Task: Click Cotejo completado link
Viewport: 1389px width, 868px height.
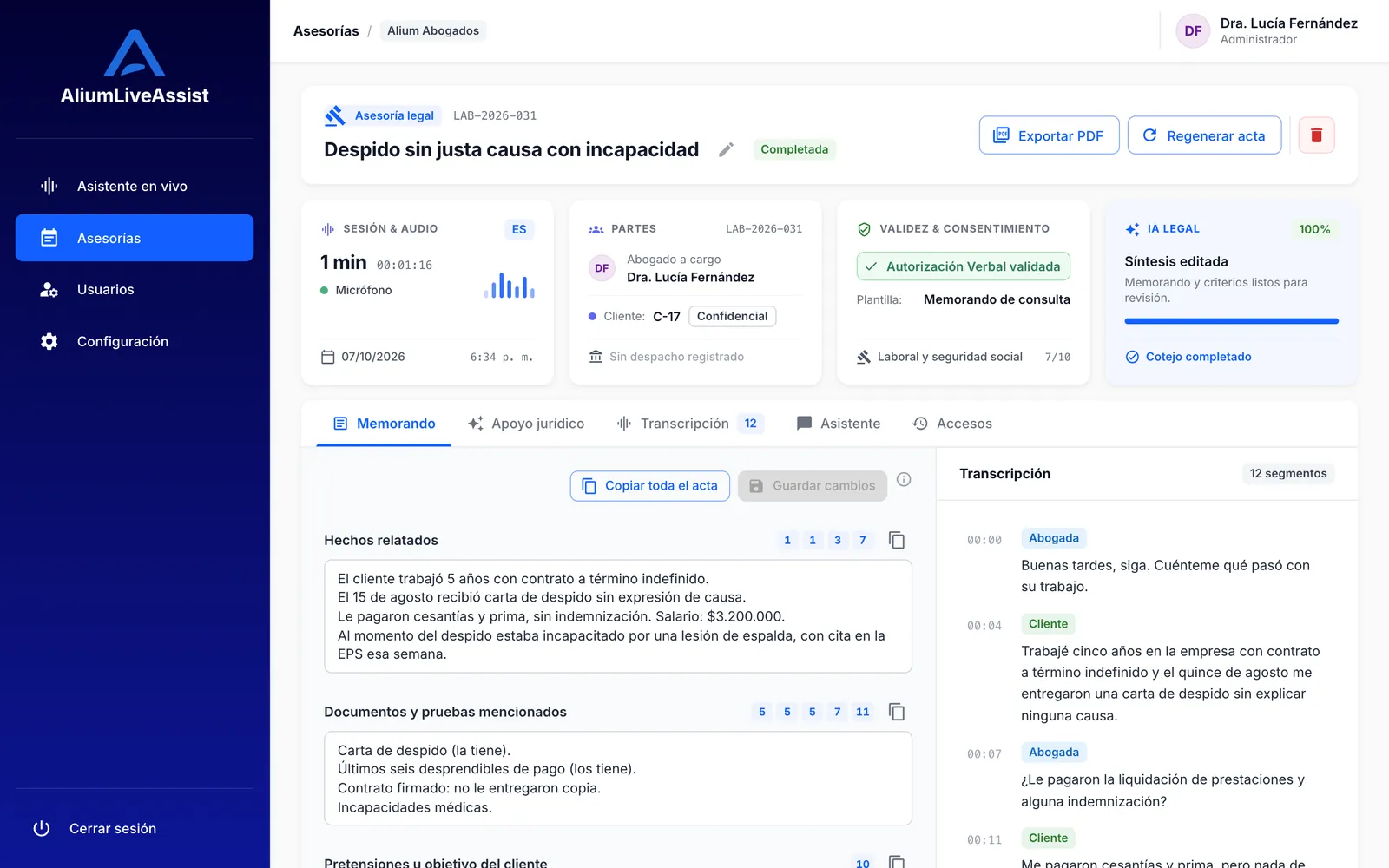Action: tap(1188, 357)
